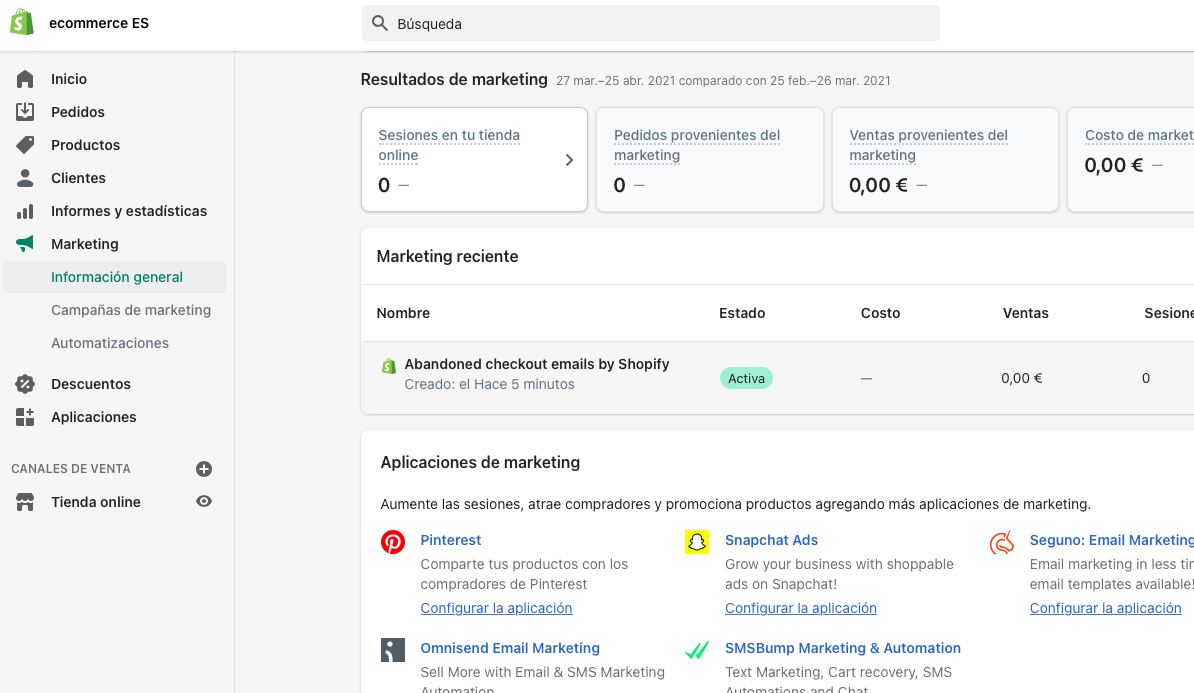Open Tienda online sales channel
This screenshot has width=1194, height=693.
[x=96, y=502]
